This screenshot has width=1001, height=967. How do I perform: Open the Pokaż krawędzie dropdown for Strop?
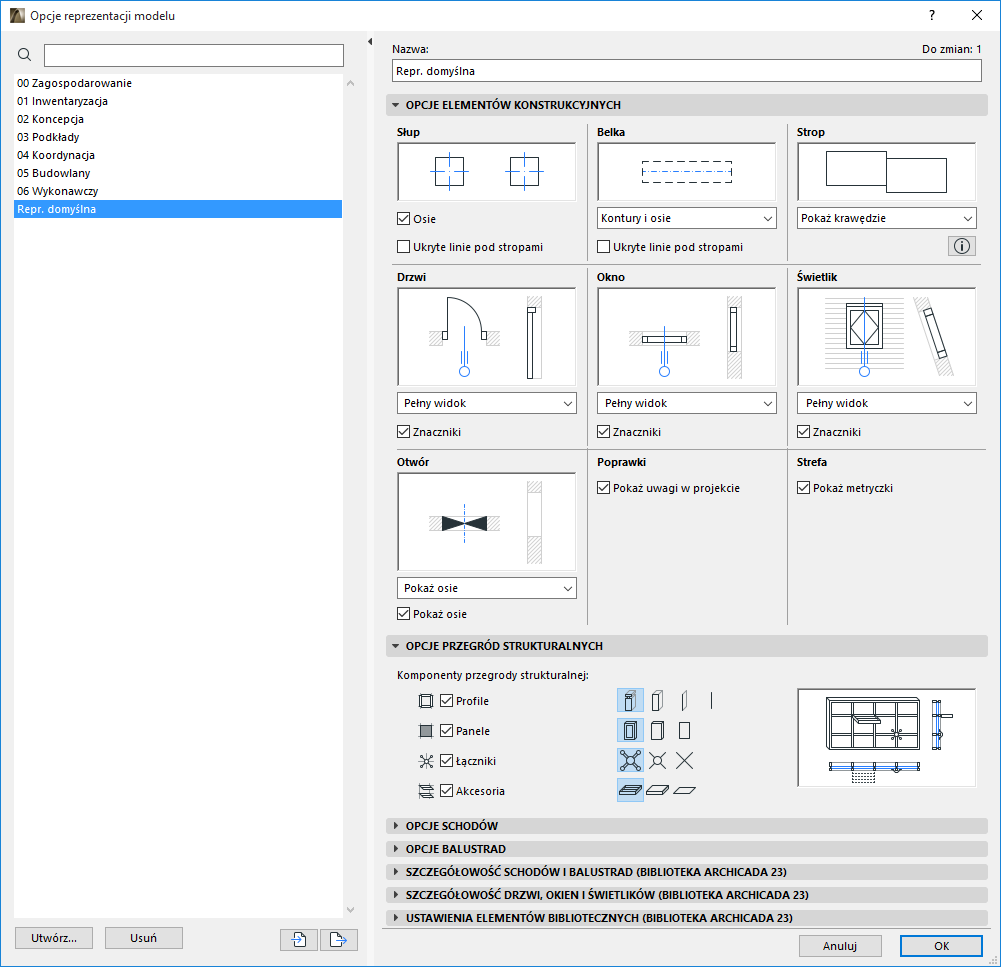point(886,217)
